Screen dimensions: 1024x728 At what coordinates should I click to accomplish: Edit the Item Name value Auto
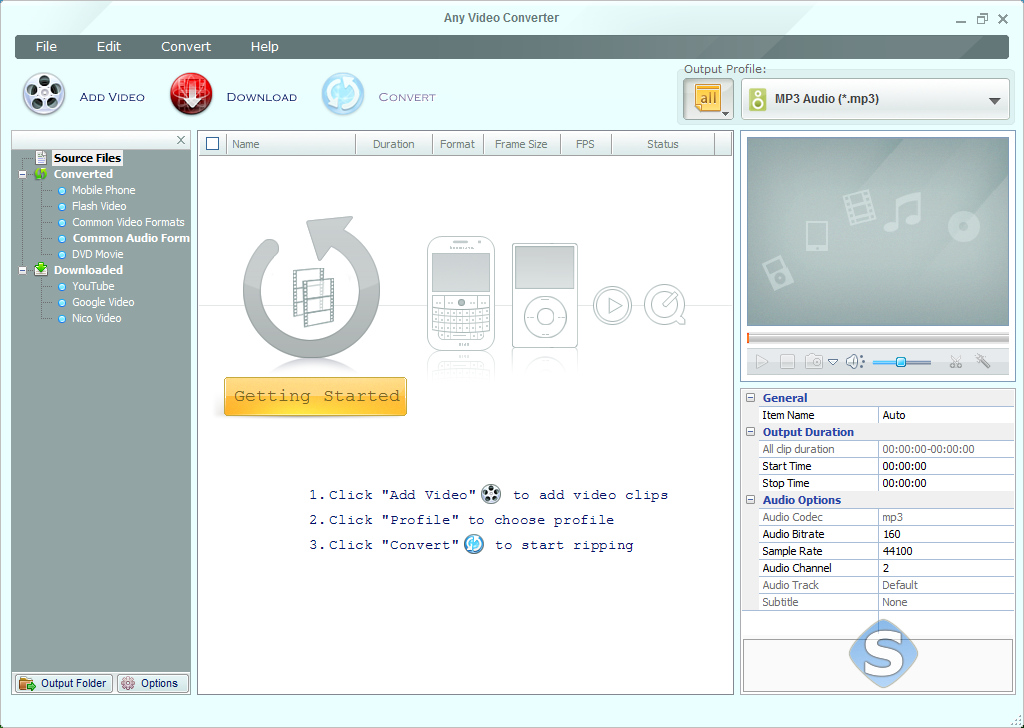[946, 415]
